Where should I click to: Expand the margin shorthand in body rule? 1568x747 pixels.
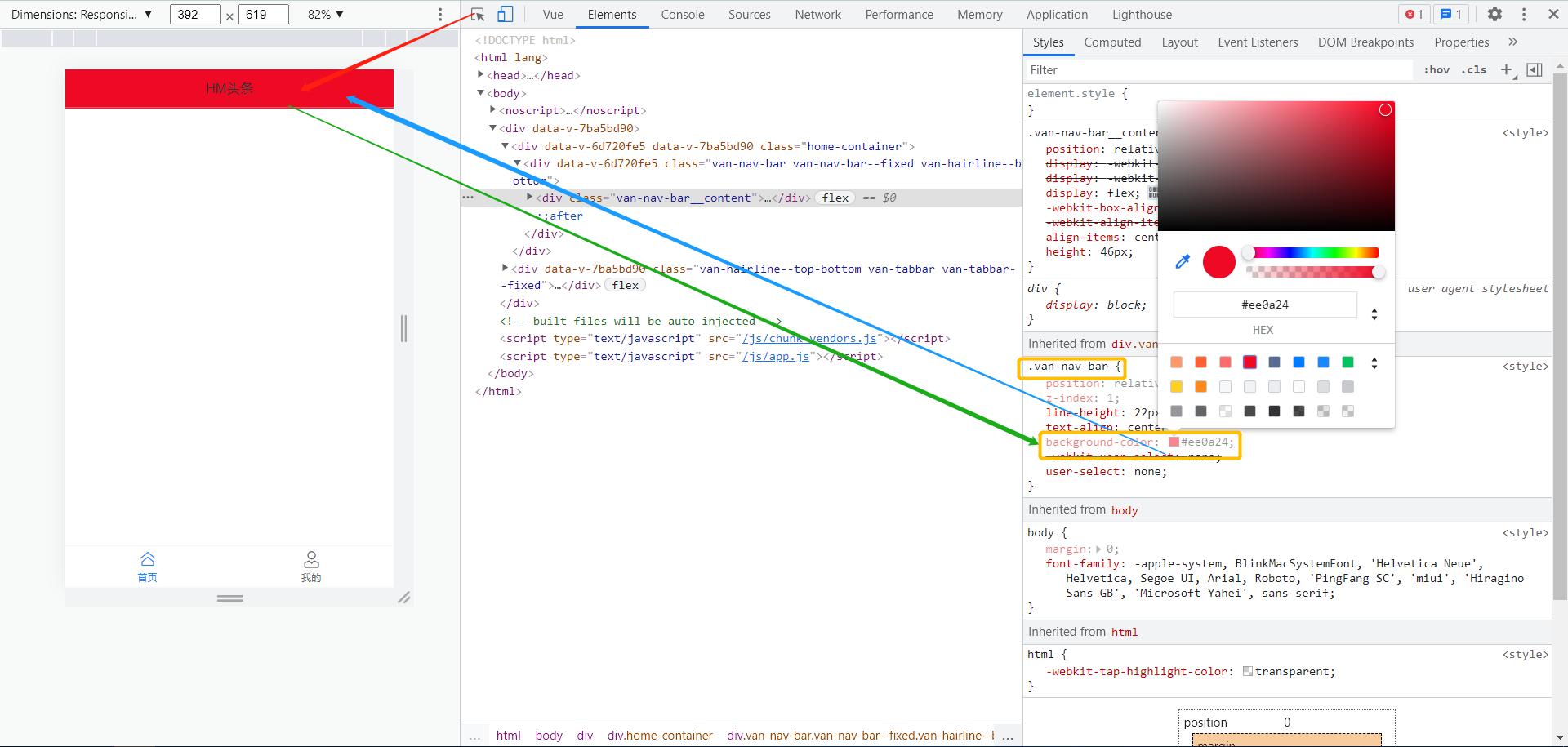point(1098,549)
